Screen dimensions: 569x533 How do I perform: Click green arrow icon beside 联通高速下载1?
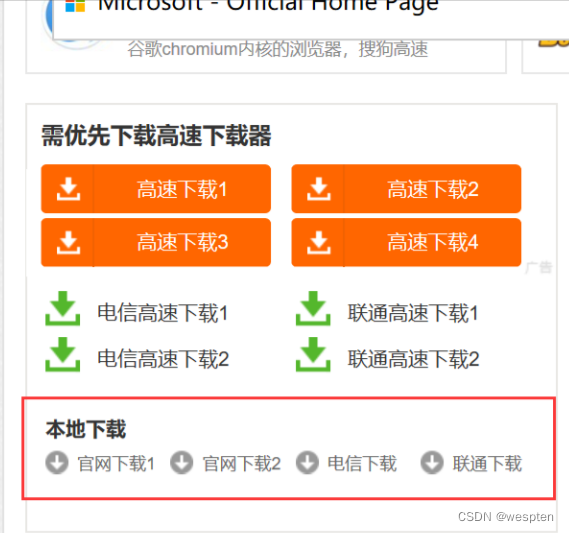pos(313,308)
